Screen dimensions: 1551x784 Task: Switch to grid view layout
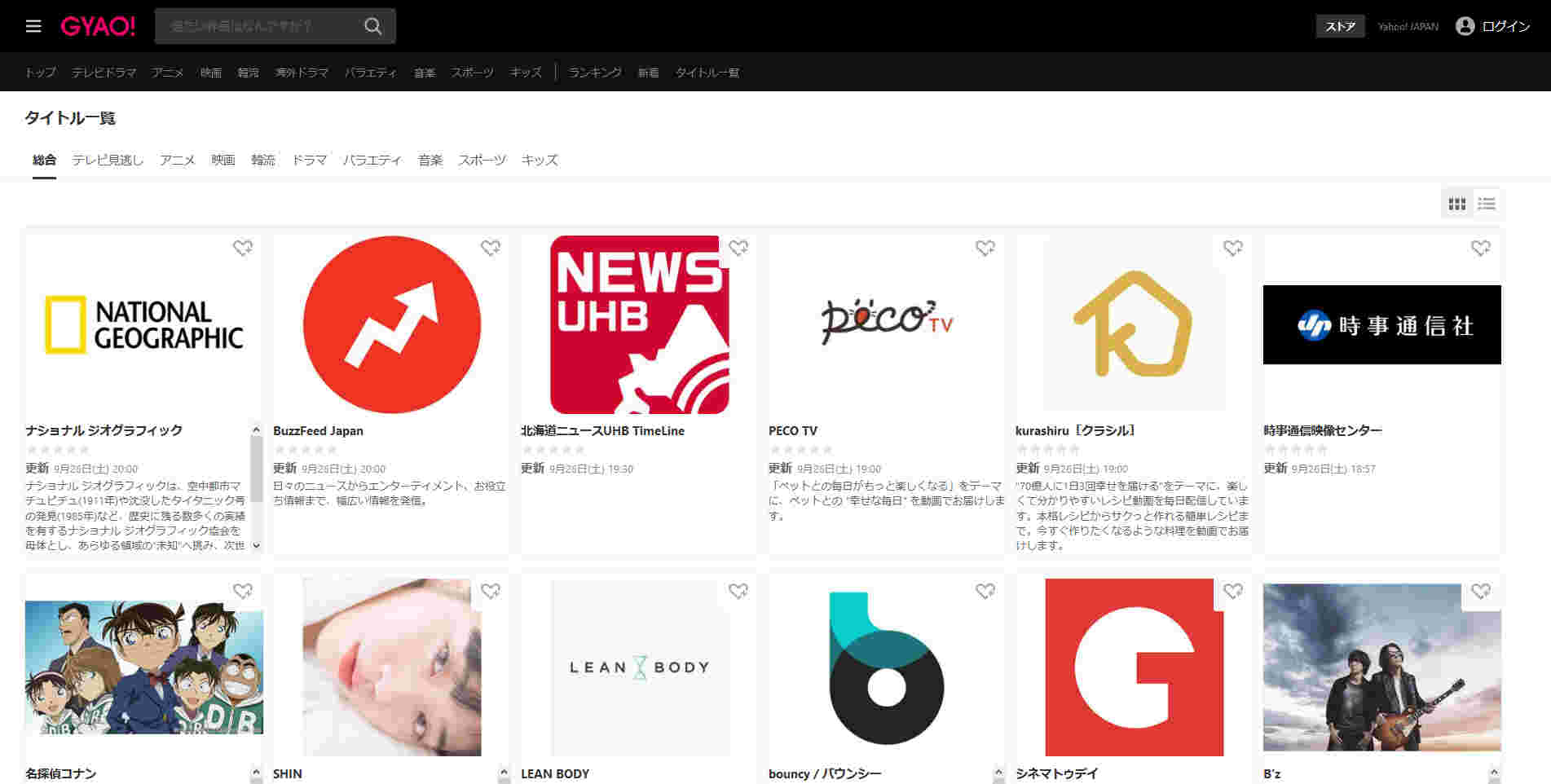tap(1457, 204)
